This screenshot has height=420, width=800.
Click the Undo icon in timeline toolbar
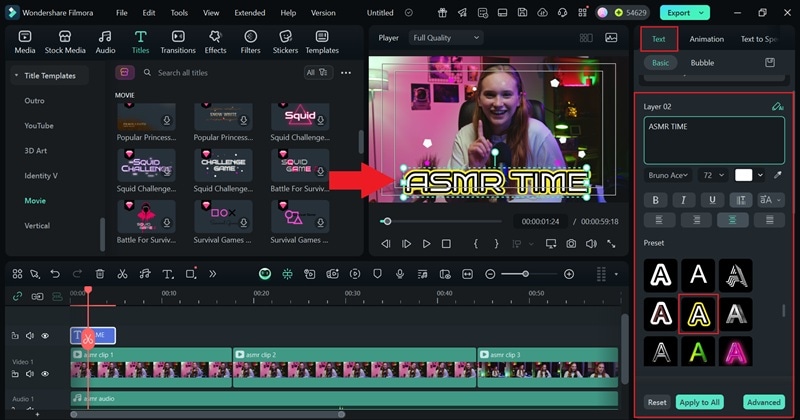pyautogui.click(x=55, y=274)
